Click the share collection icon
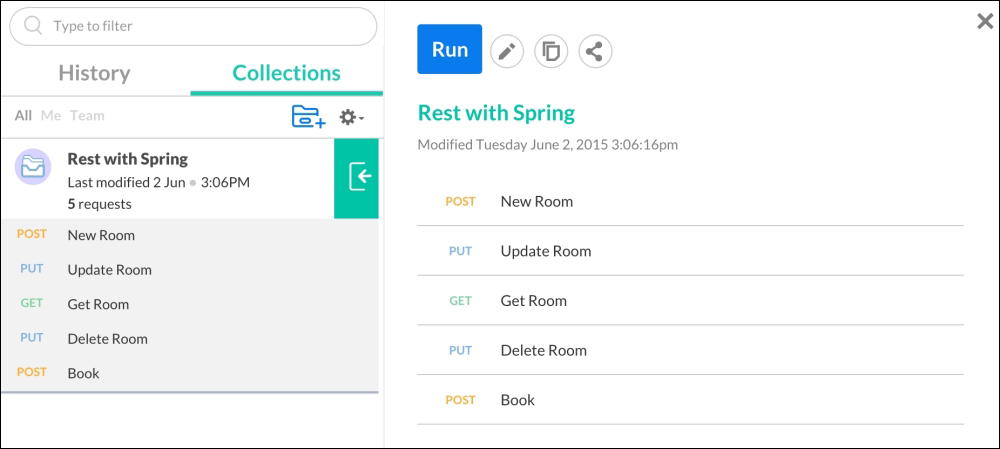1000x449 pixels. (595, 52)
